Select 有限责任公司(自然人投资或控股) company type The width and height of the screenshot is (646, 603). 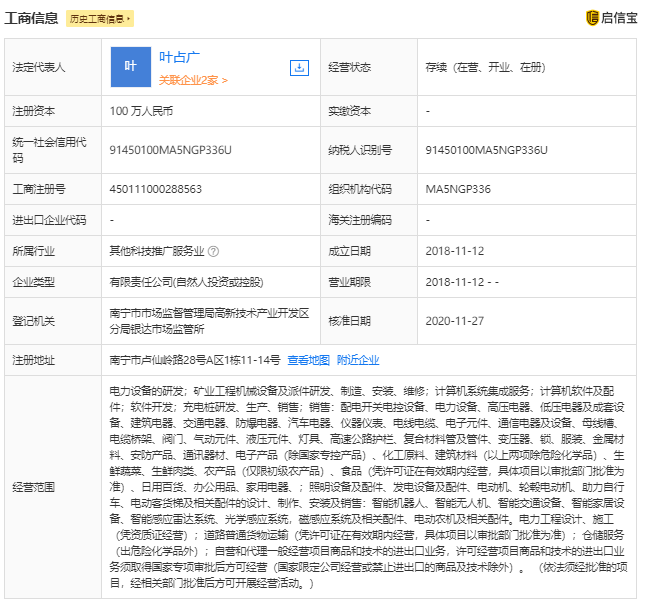point(186,282)
